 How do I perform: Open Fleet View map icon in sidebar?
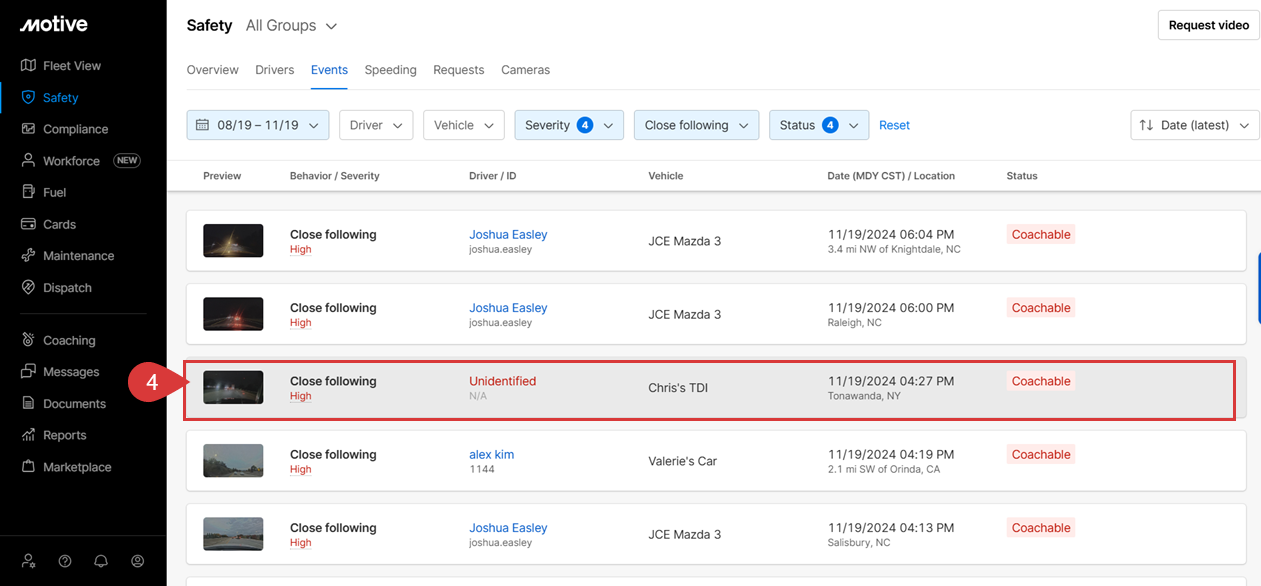28,66
